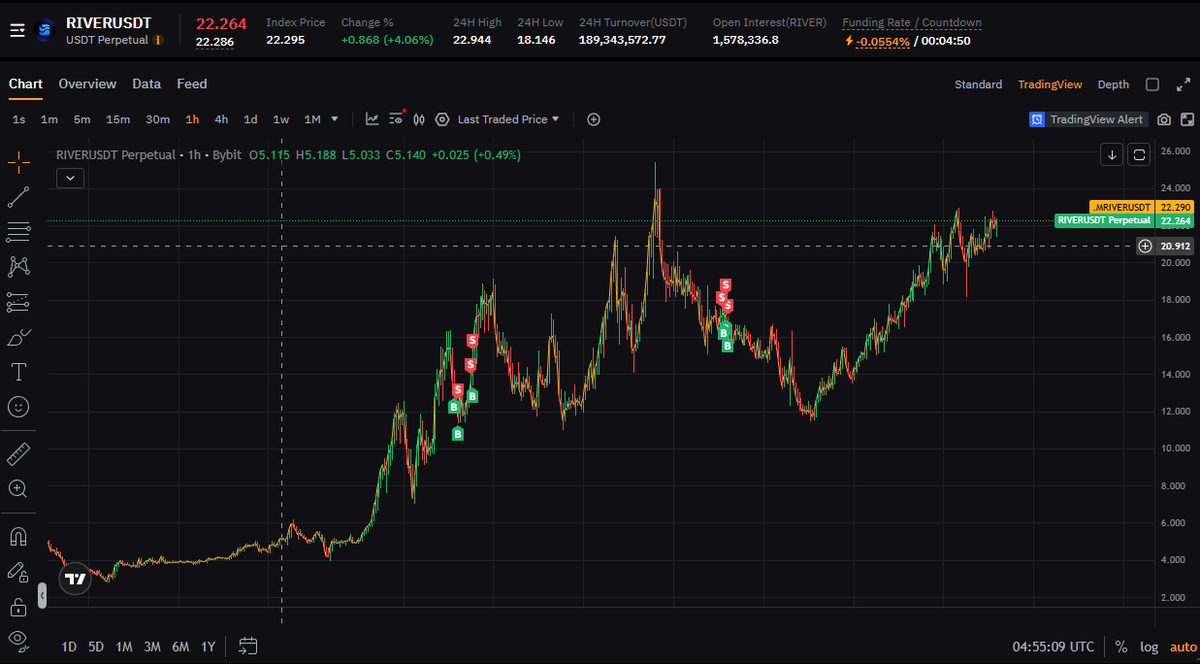Click the TradingView logo on the chart
The height and width of the screenshot is (664, 1200).
75,578
